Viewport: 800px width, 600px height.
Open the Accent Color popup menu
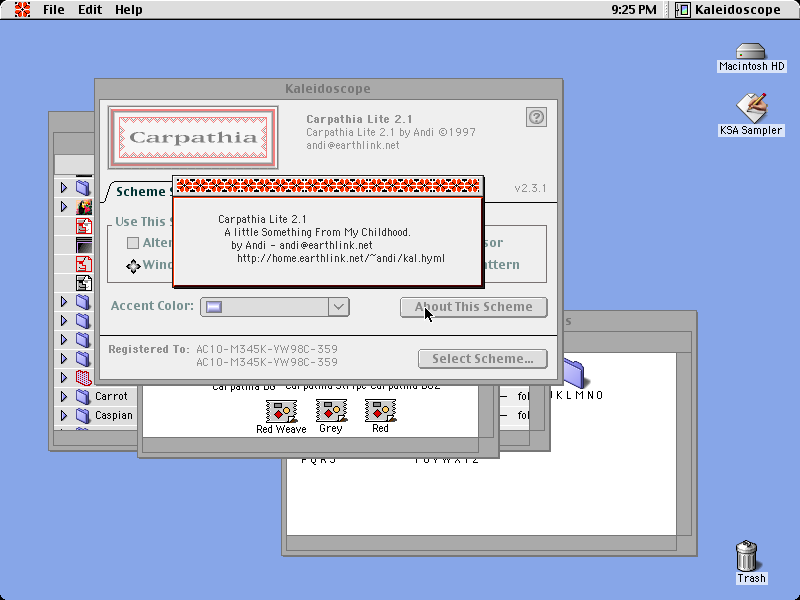[275, 307]
